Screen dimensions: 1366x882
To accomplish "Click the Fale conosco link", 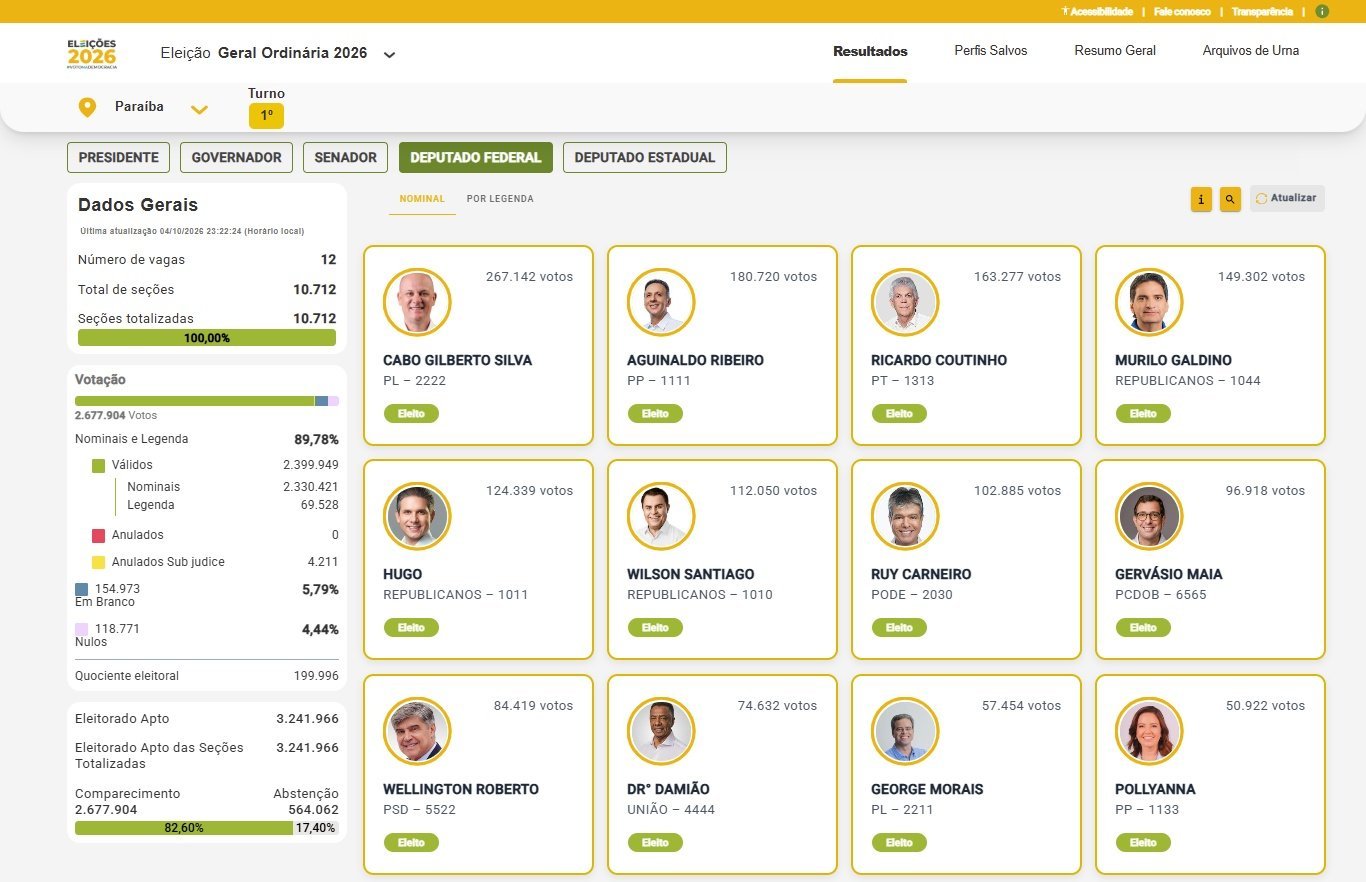I will 1182,12.
